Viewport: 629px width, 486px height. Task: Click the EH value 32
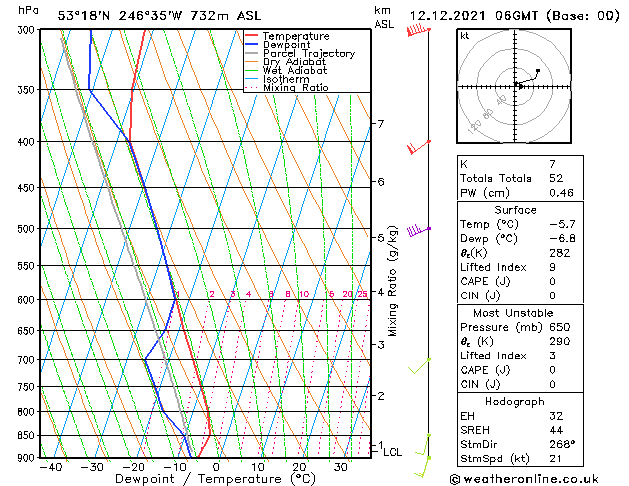point(556,416)
